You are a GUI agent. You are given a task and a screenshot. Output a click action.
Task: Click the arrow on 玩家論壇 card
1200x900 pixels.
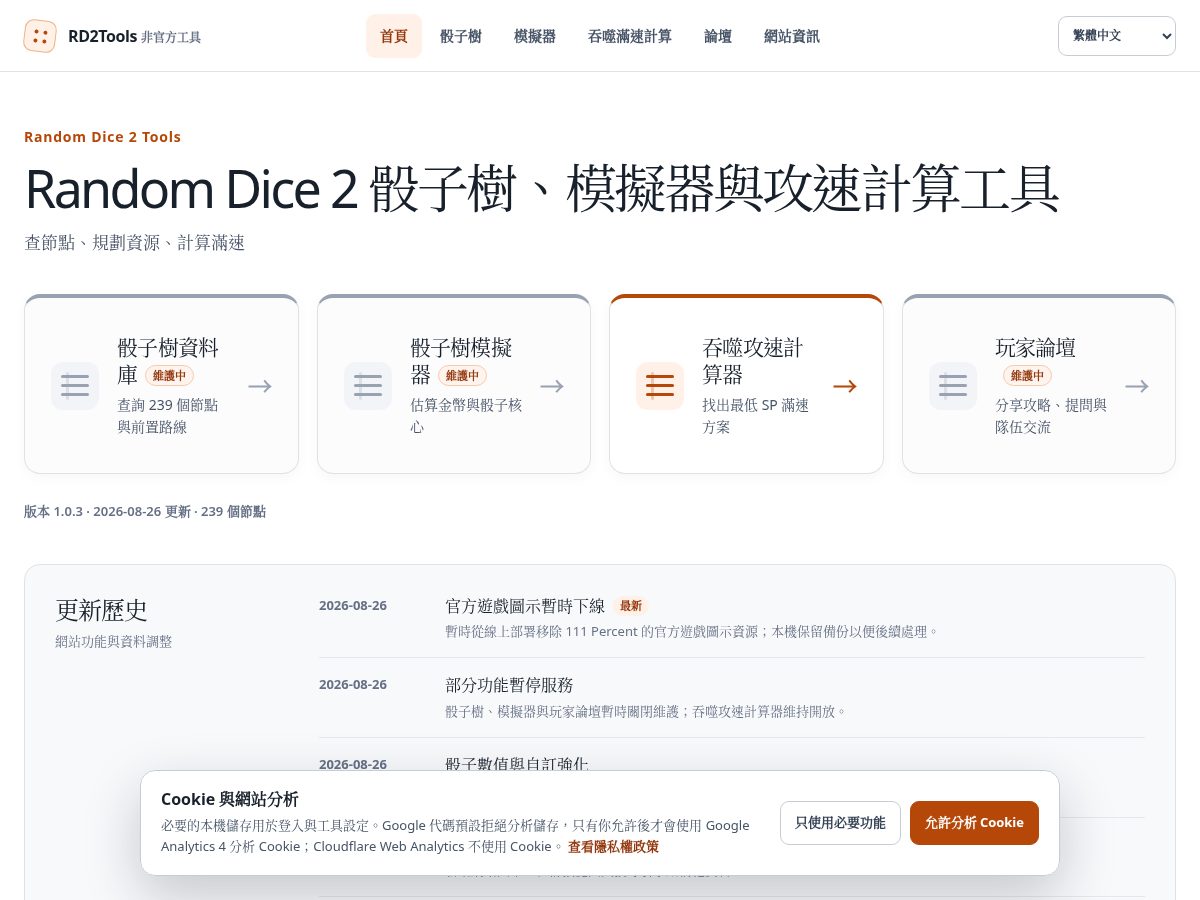point(1137,386)
